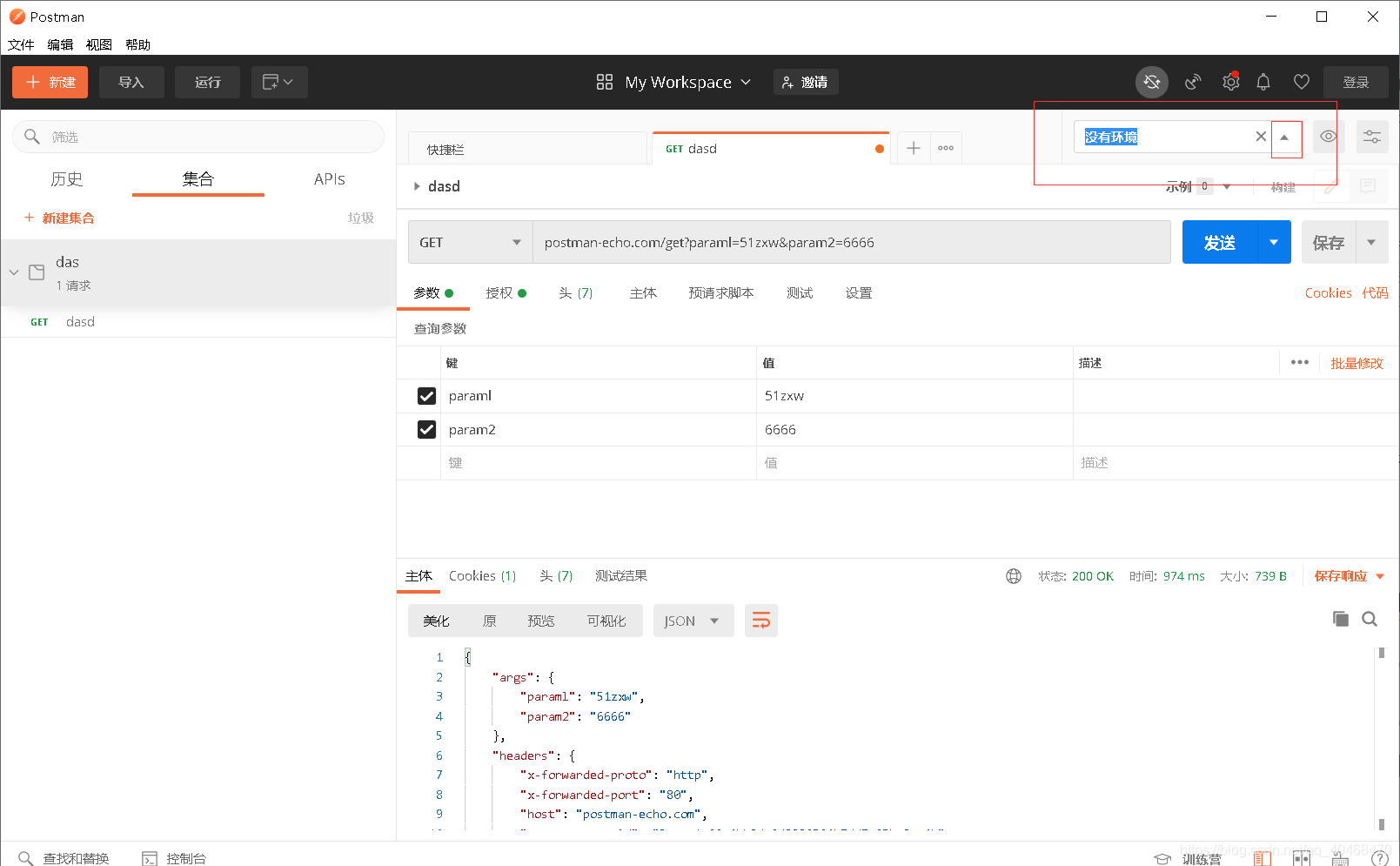The image size is (1400, 866).
Task: Clear the environment selector with X
Action: click(1261, 137)
